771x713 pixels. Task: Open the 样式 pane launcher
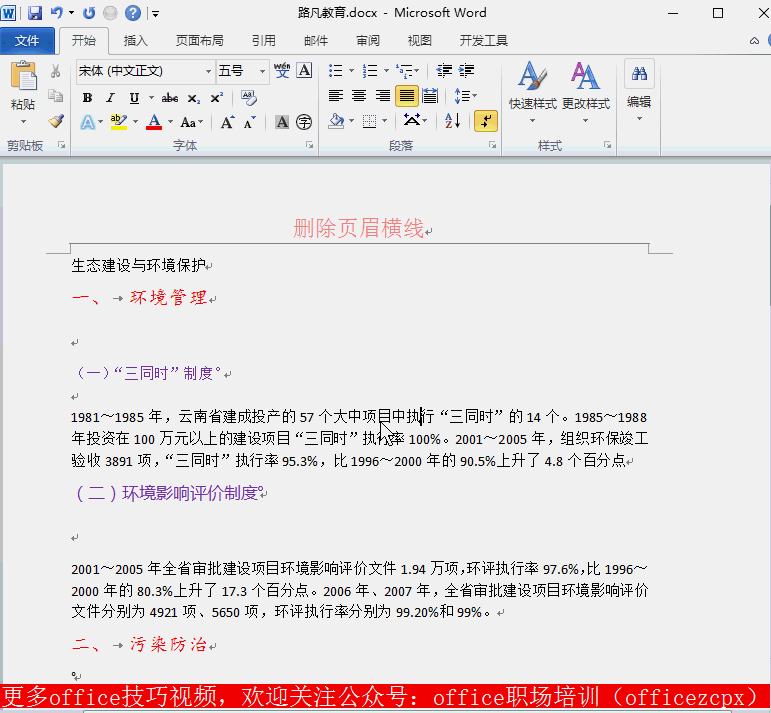click(x=608, y=145)
